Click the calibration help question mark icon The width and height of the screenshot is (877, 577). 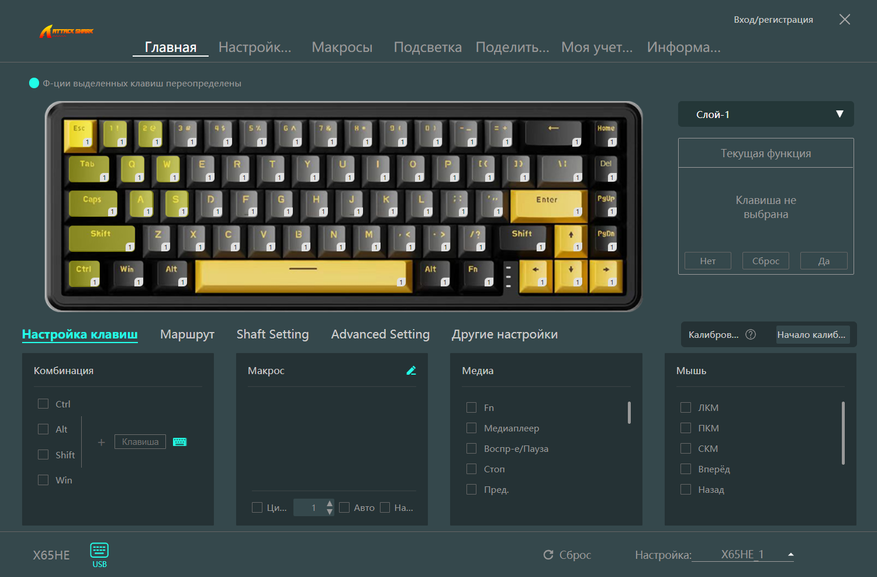(751, 334)
